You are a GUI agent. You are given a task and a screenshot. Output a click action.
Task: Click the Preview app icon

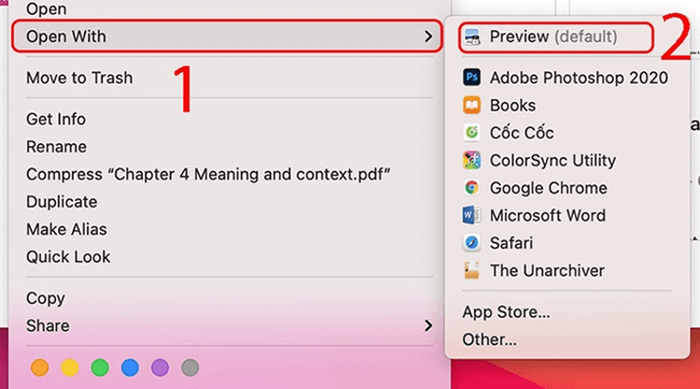point(472,37)
